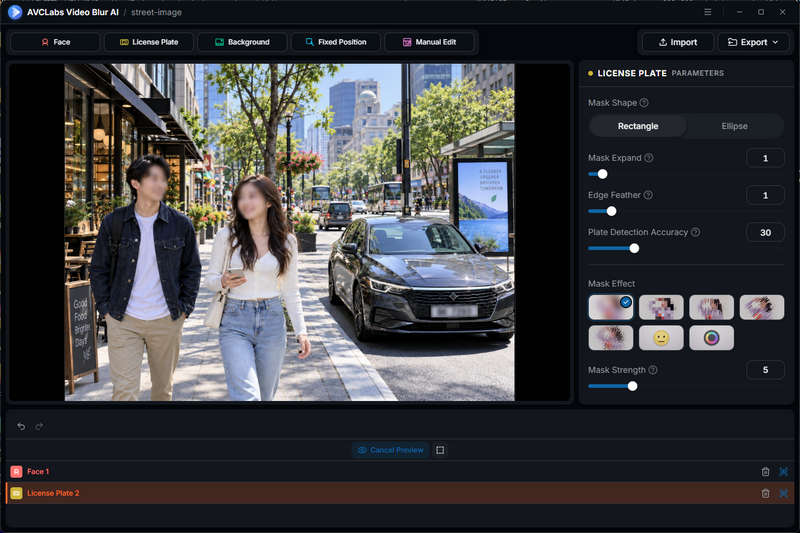Click the frame icon beside Cancel Preview
The image size is (800, 533).
pyautogui.click(x=440, y=450)
